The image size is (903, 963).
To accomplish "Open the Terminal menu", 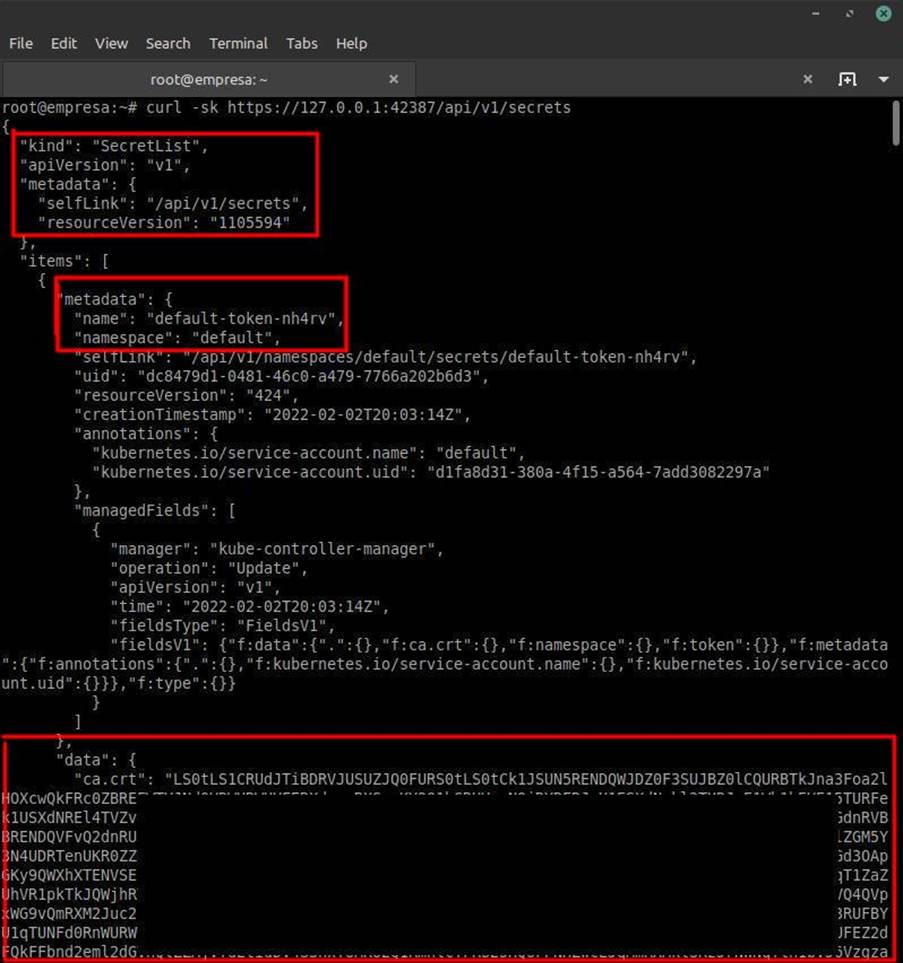I will pyautogui.click(x=238, y=43).
